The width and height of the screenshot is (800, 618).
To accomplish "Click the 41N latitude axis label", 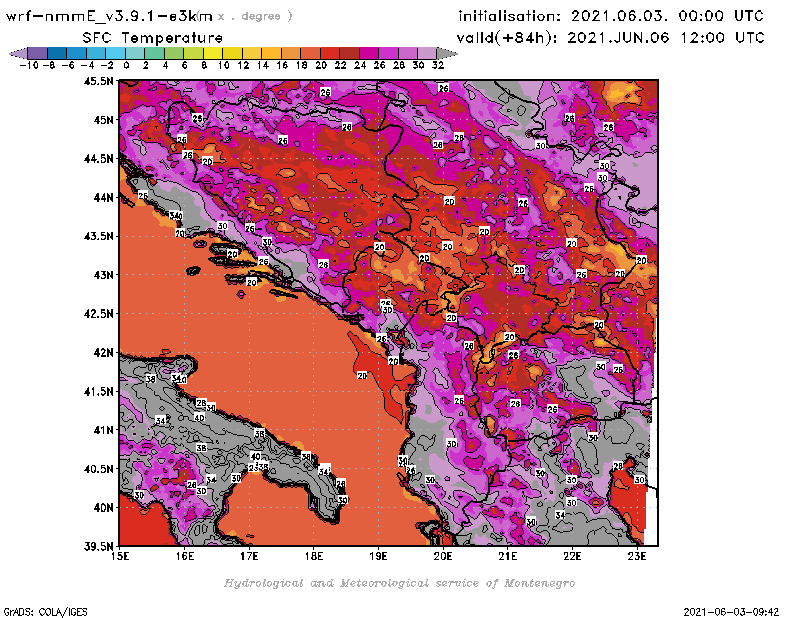I will (103, 430).
